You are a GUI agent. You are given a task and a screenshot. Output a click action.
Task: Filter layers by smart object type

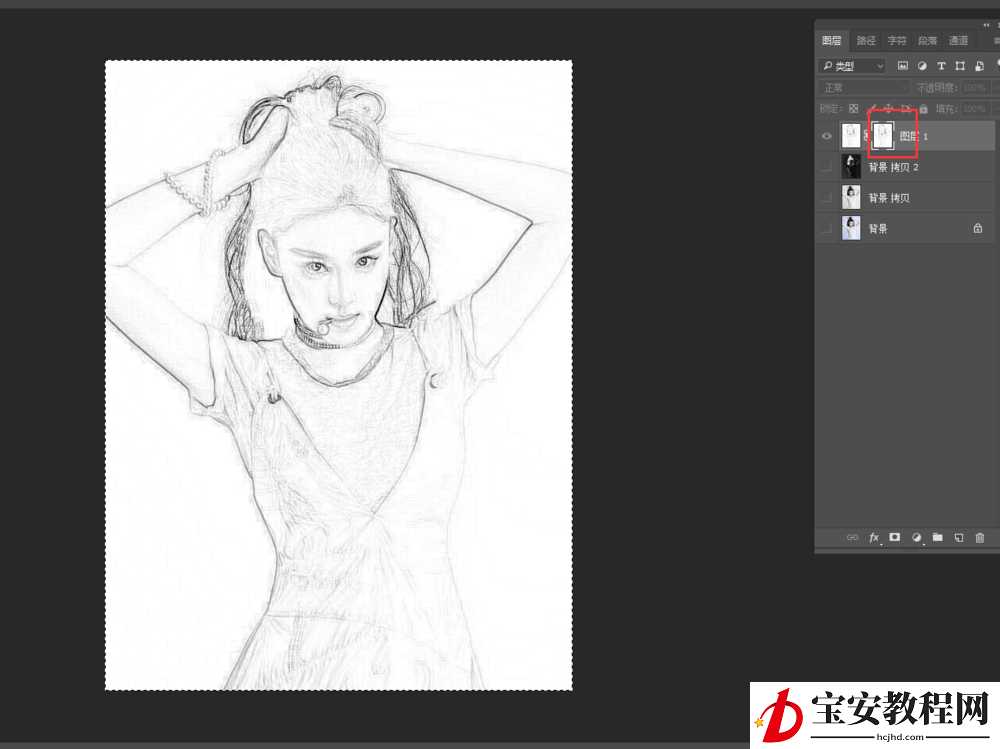(979, 66)
